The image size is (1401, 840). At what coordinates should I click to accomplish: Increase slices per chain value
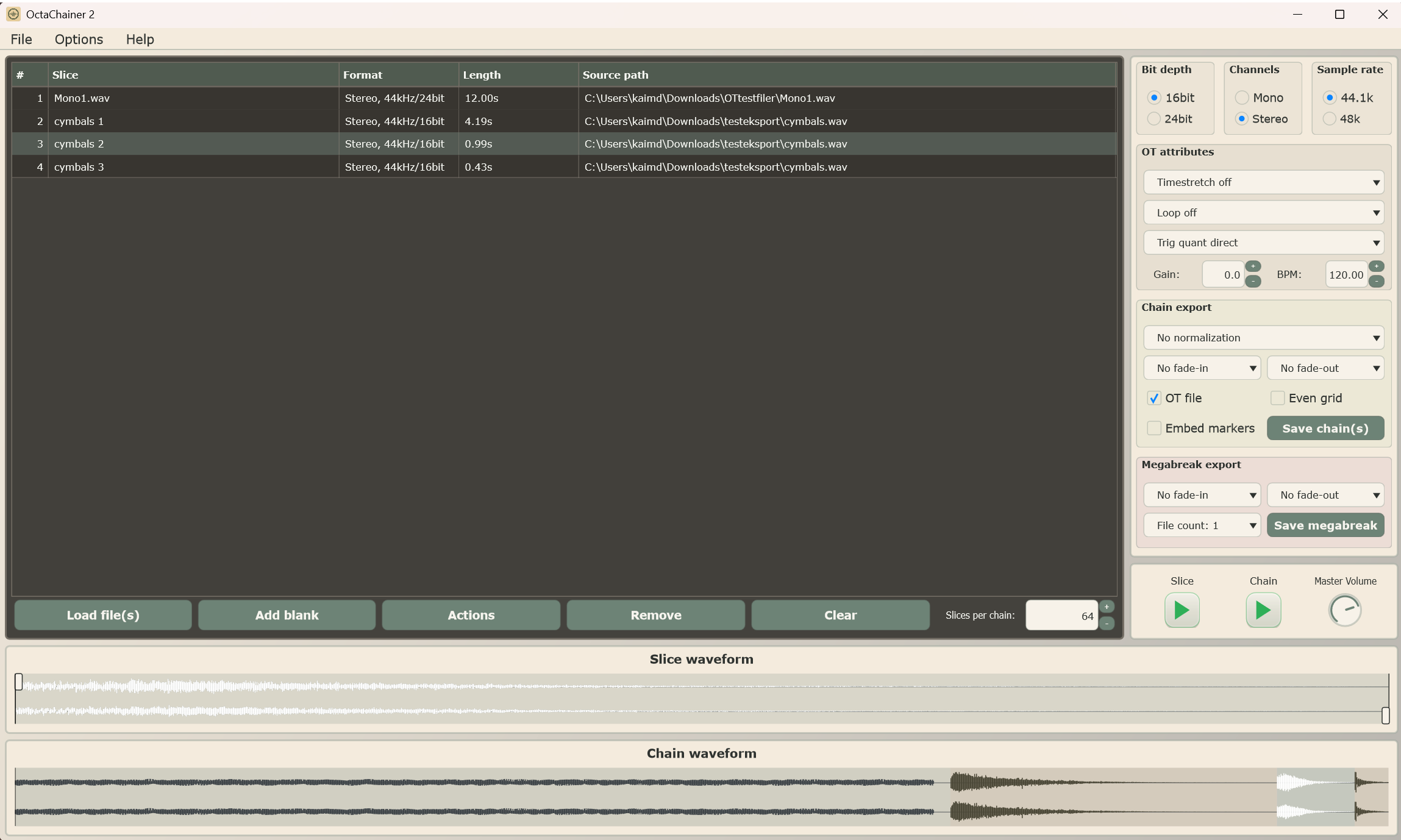[1107, 607]
